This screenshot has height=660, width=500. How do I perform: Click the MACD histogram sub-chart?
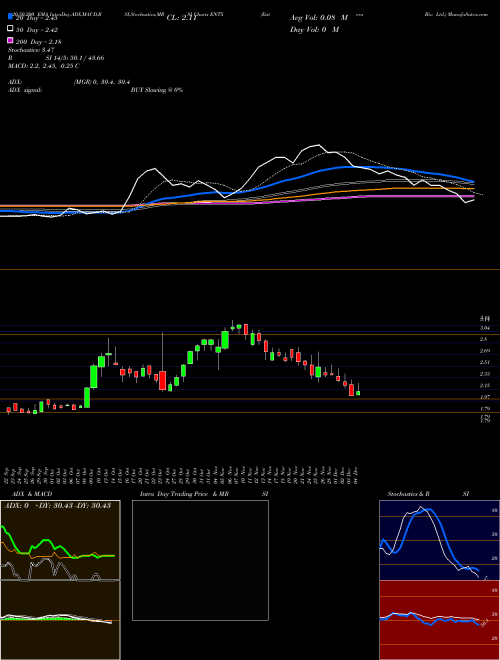[60, 620]
